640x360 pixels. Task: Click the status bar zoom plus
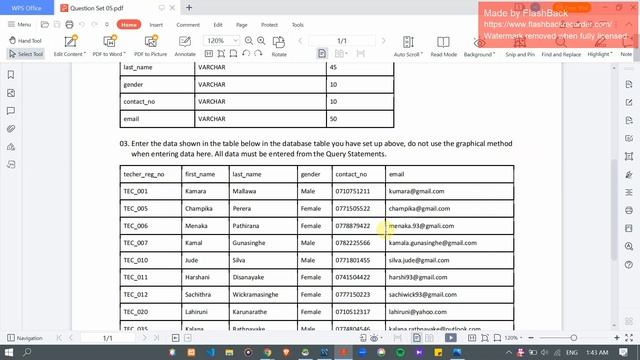click(x=617, y=338)
